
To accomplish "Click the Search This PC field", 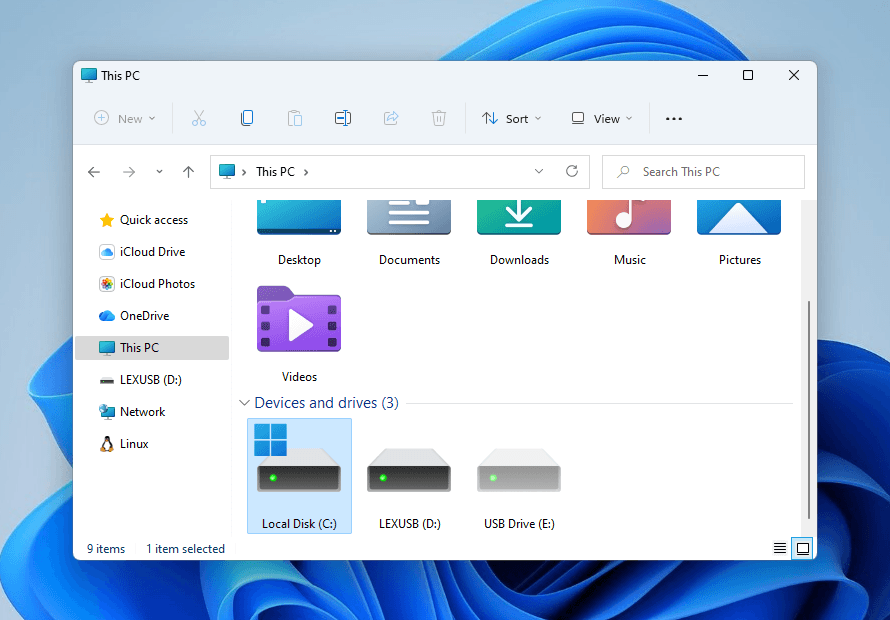I will click(703, 172).
